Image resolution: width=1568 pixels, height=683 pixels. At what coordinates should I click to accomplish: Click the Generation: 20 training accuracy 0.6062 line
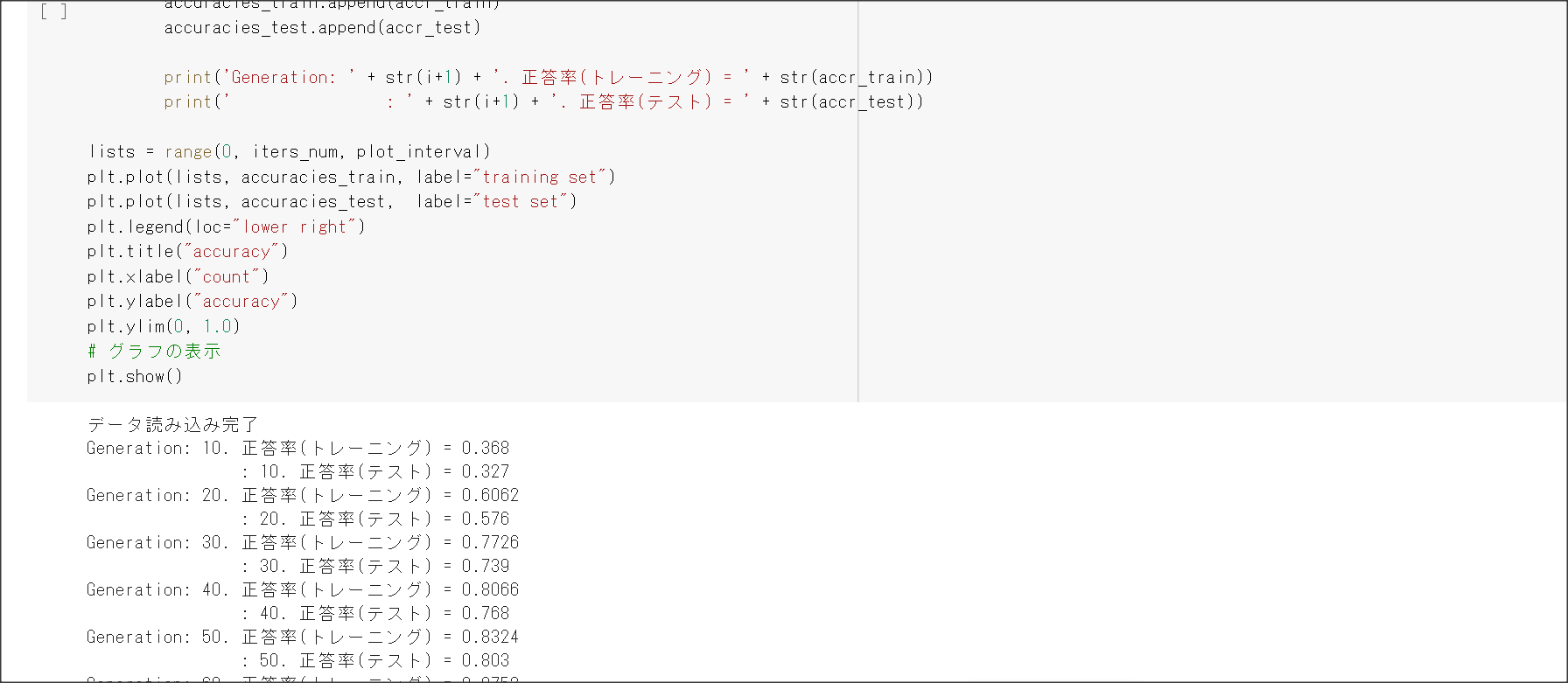pyautogui.click(x=303, y=495)
